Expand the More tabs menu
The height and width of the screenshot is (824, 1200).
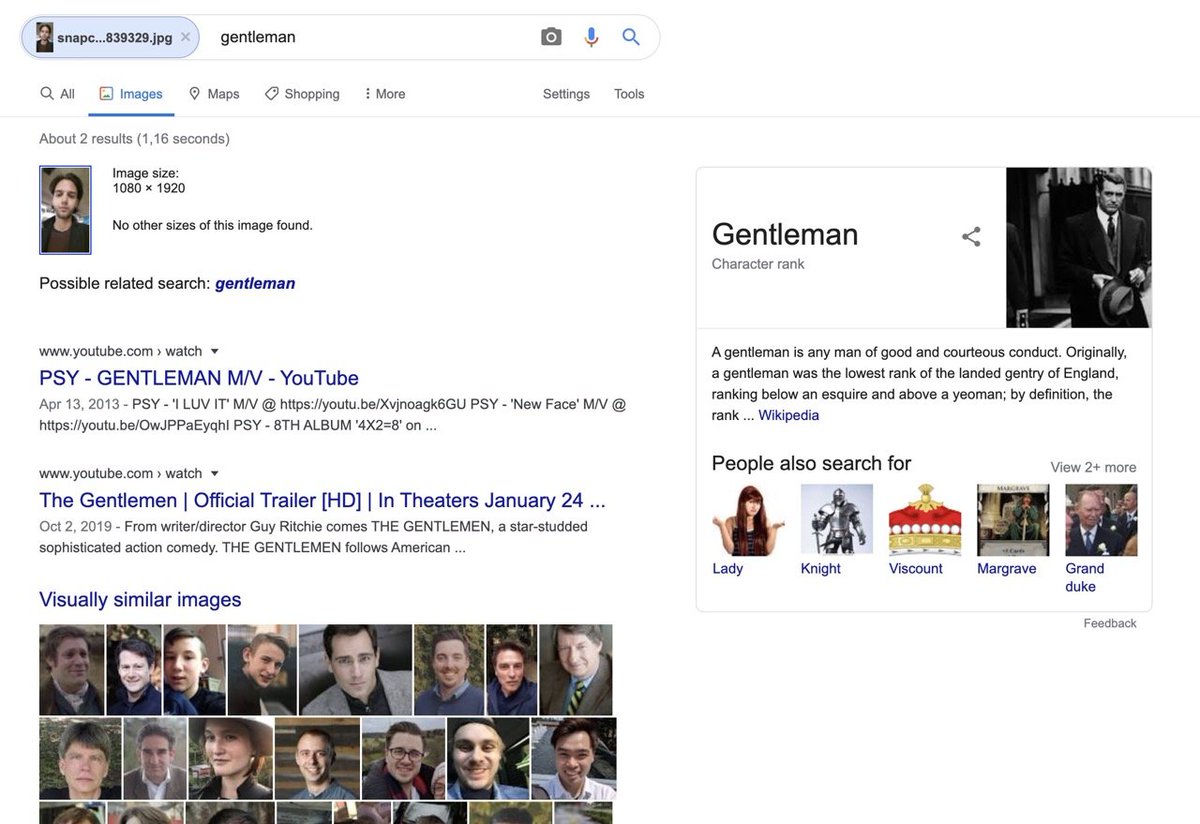pos(385,94)
